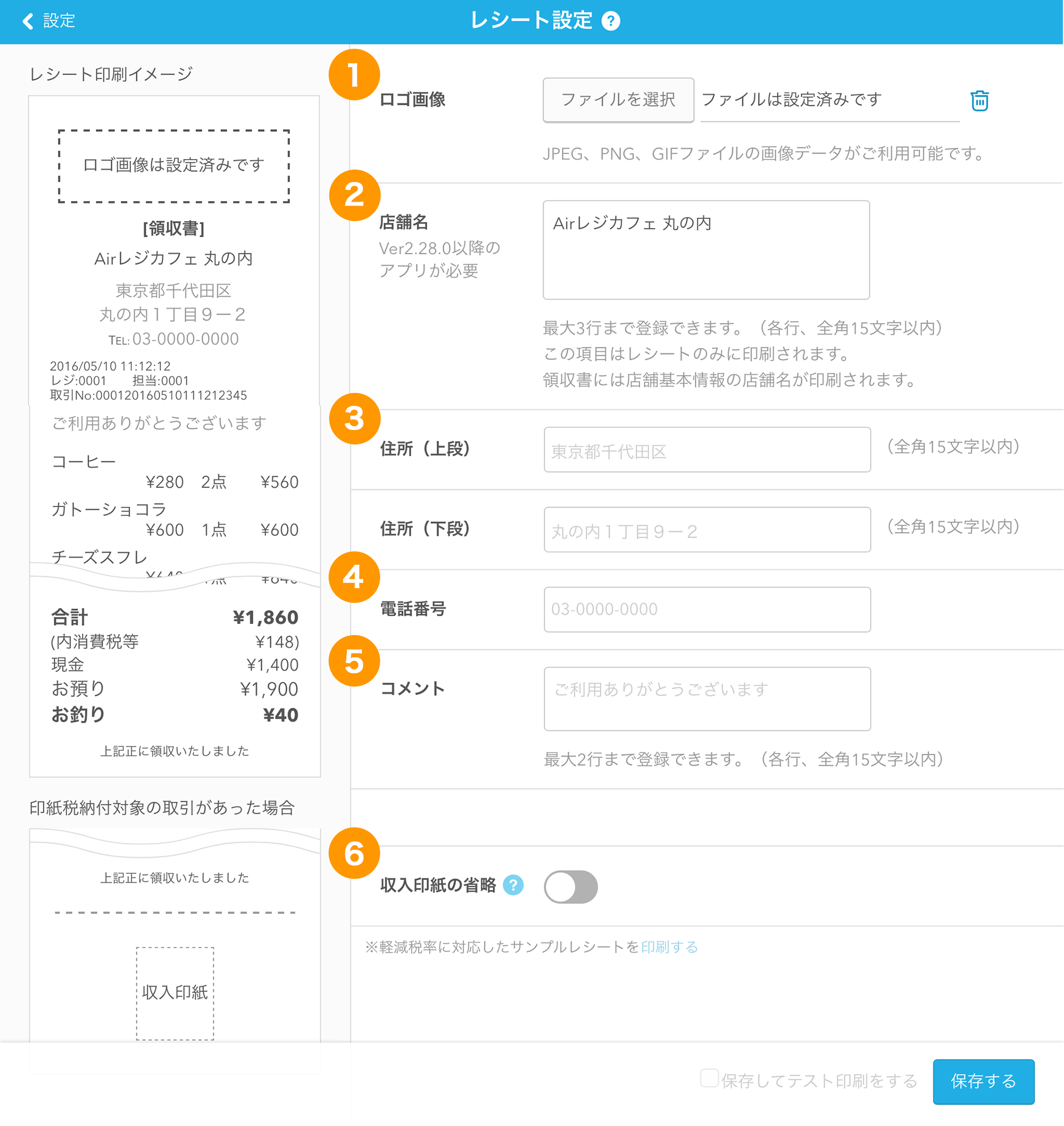Click the 2016/05/10 11:12:12 timestamp
1064x1126 pixels.
click(110, 366)
